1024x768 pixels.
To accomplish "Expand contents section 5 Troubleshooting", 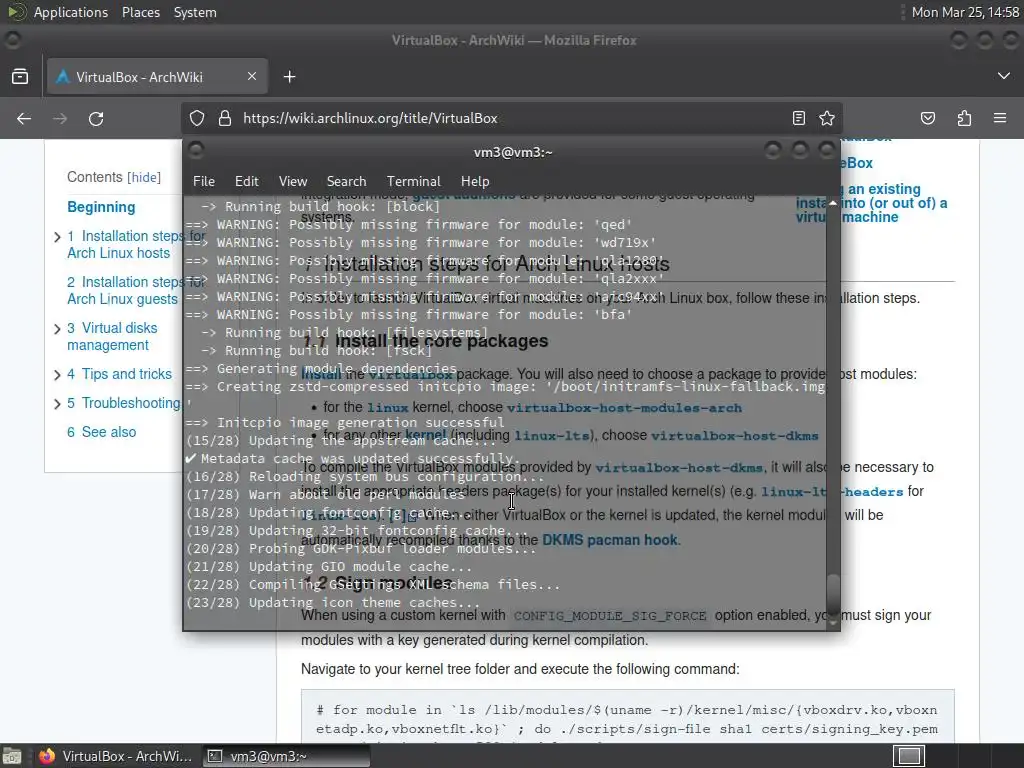I will point(57,404).
